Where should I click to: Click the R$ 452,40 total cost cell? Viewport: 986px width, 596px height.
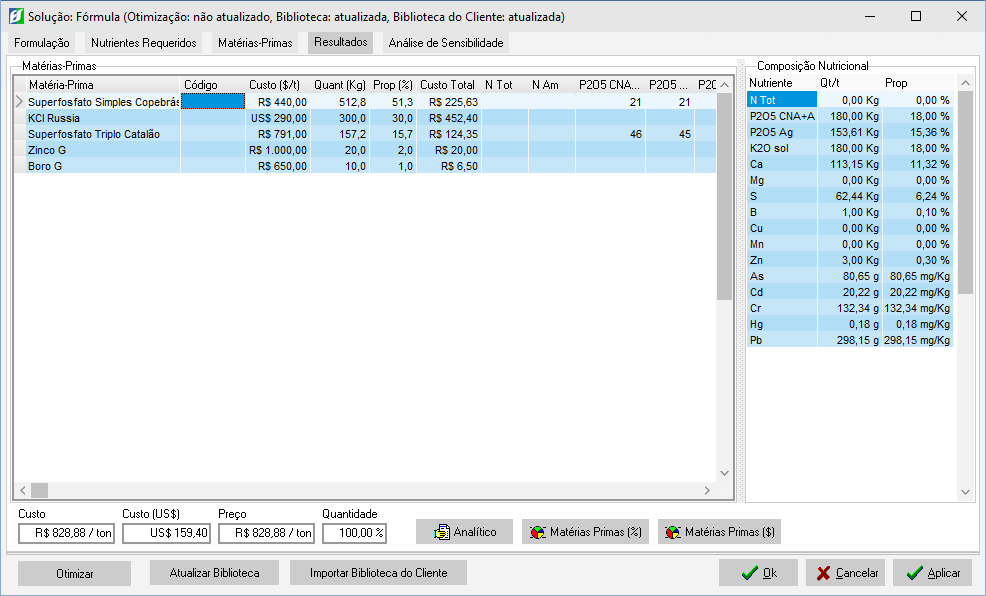coord(448,118)
